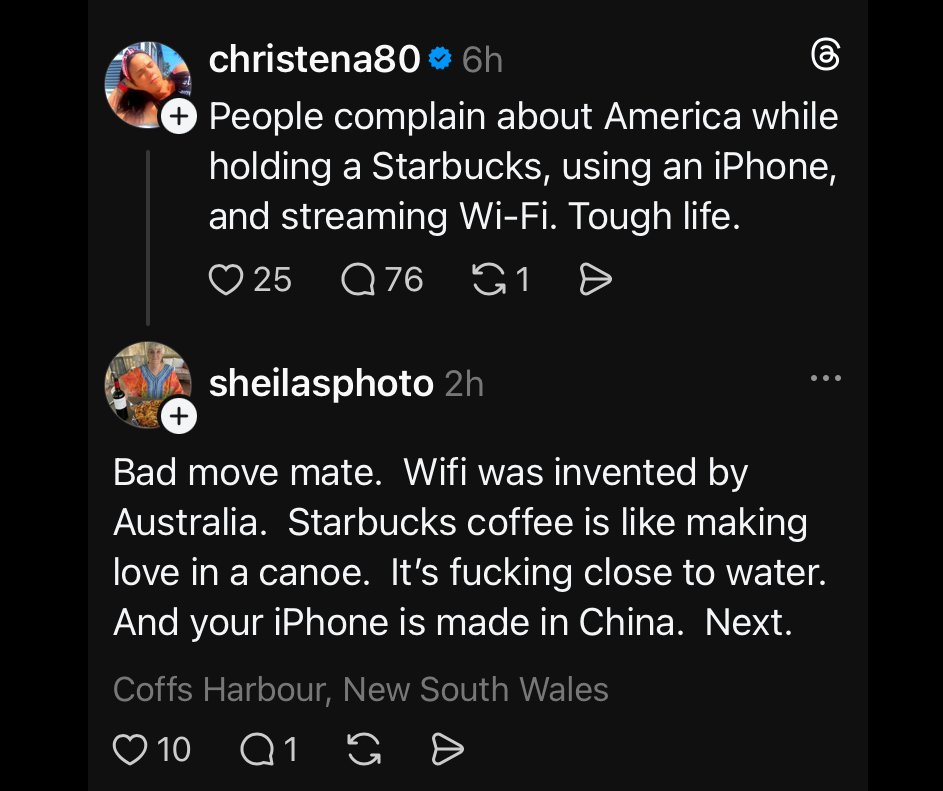Like christena80's post with the heart icon
This screenshot has width=943, height=791.
point(226,280)
